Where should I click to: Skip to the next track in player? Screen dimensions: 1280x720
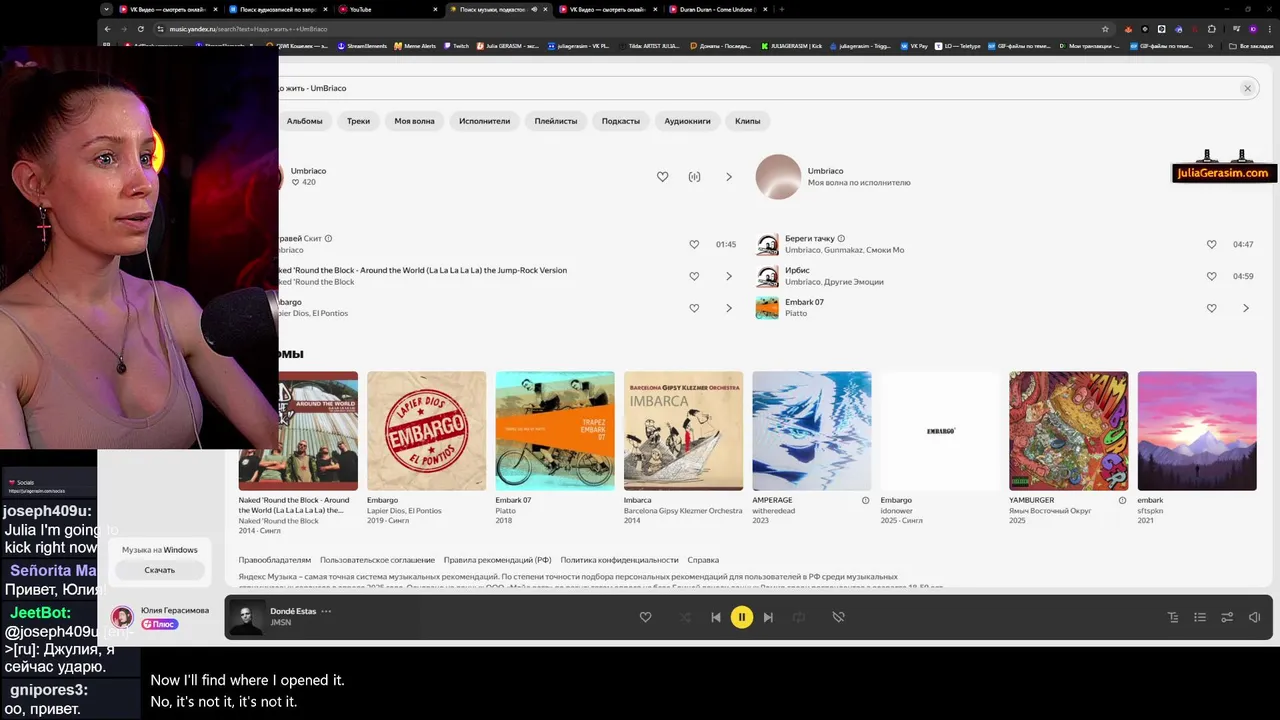pos(768,617)
